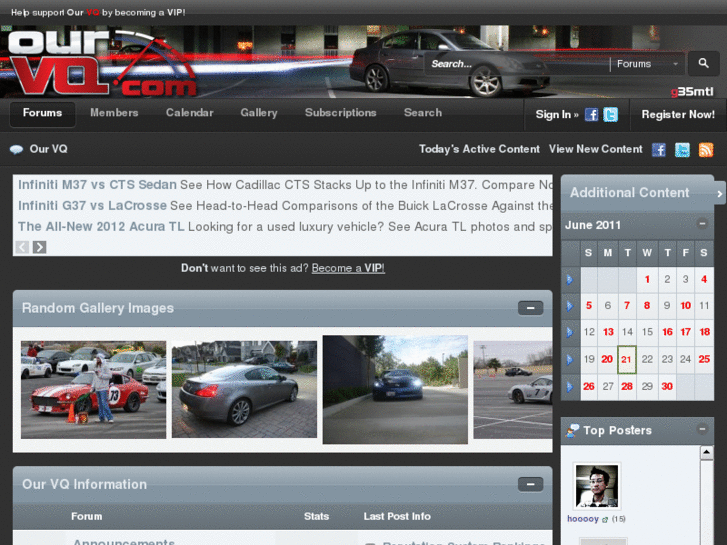Open the Search tab
727x545 pixels.
point(423,113)
